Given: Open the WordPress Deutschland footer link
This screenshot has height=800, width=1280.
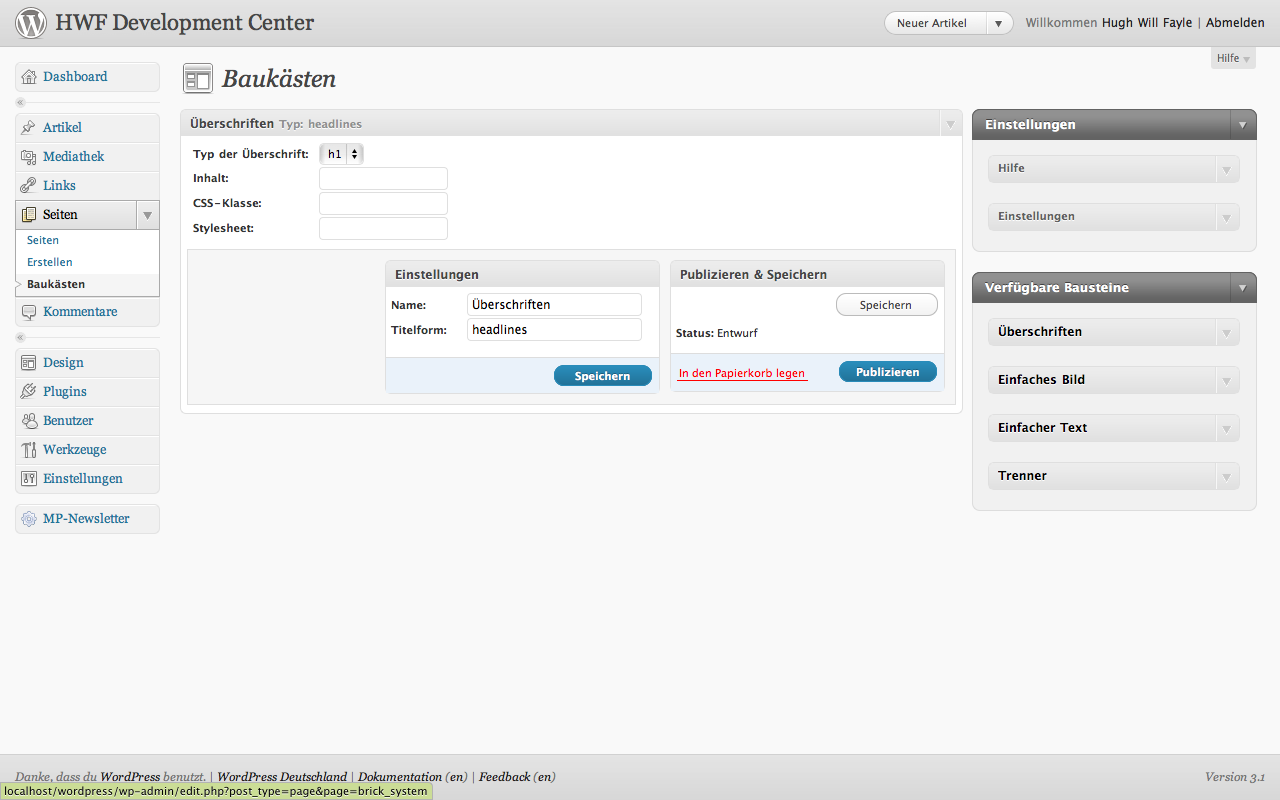Looking at the screenshot, I should point(282,777).
